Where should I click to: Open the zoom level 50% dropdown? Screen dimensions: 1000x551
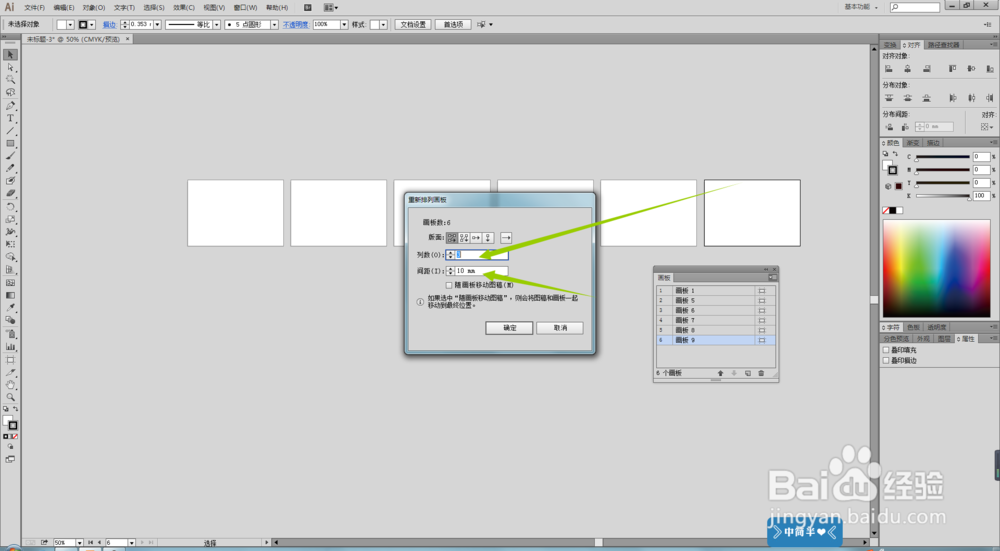pyautogui.click(x=80, y=543)
